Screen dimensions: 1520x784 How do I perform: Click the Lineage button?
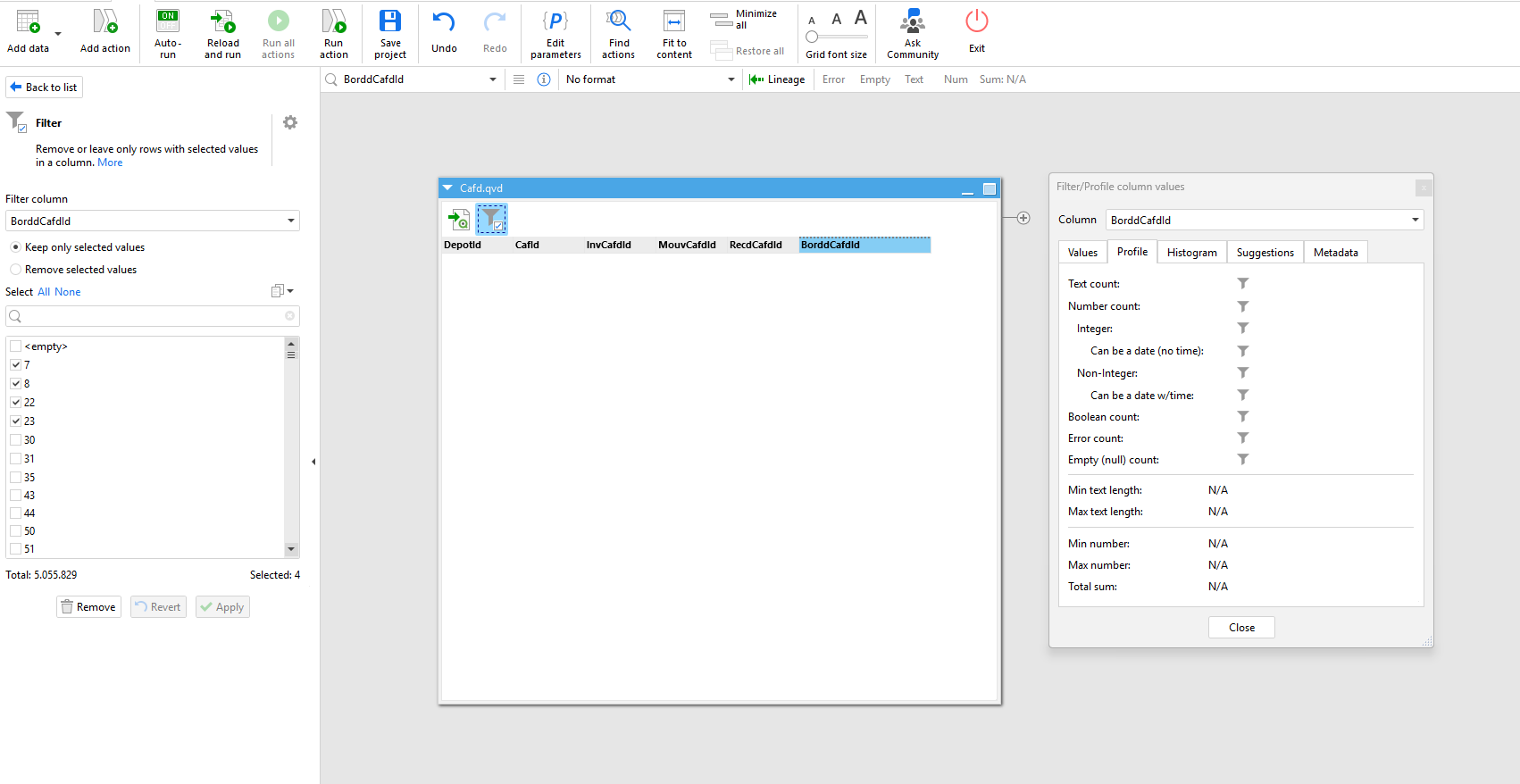(x=777, y=79)
